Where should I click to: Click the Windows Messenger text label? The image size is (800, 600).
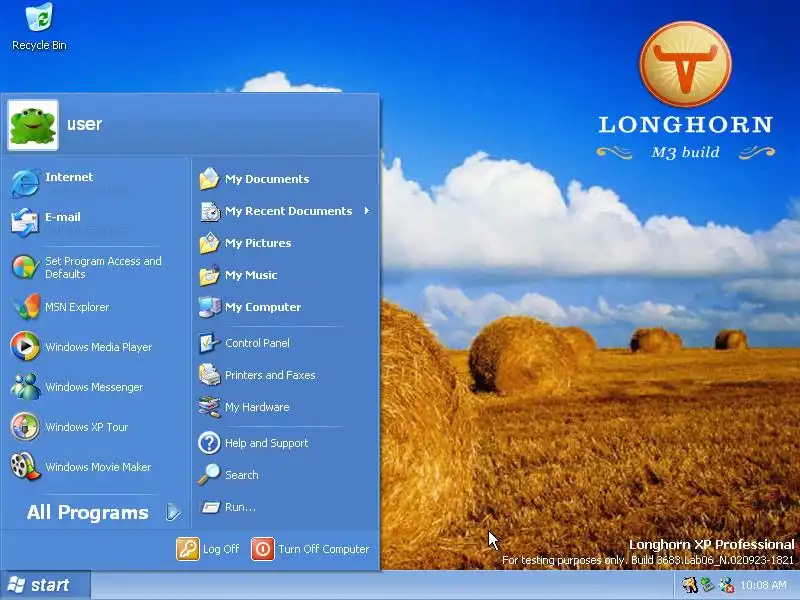[x=94, y=387]
